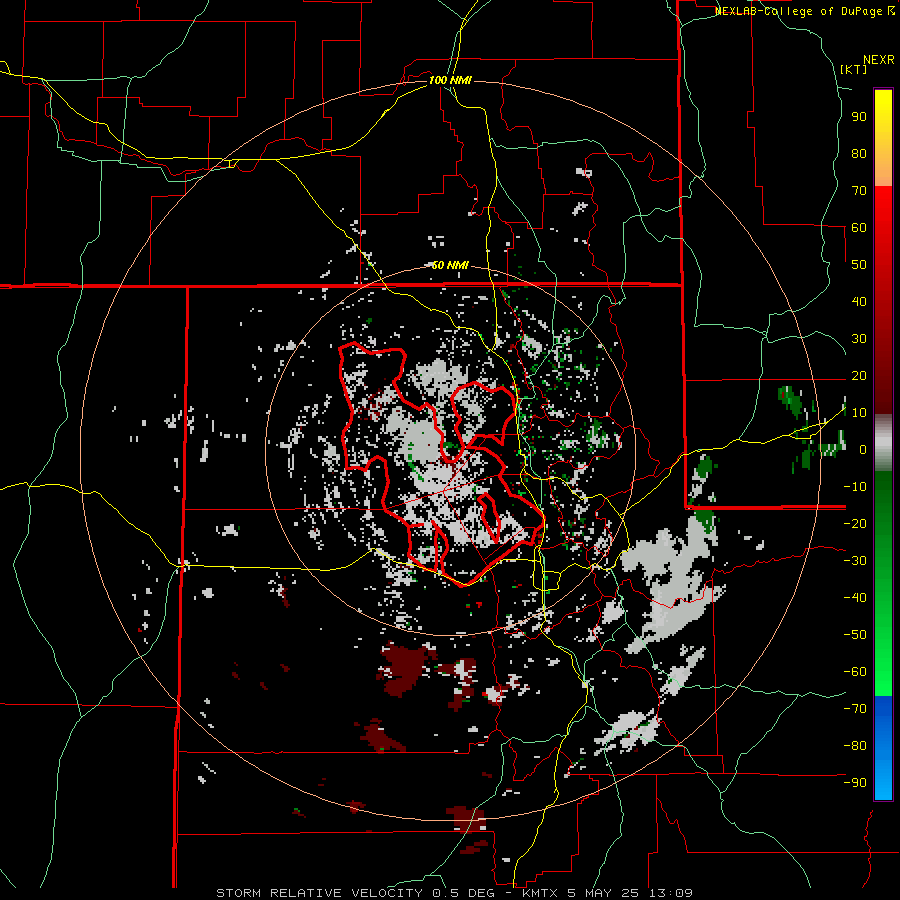This screenshot has height=900, width=900.
Task: Click the 0.5 DEG elevation text
Action: tap(466, 893)
